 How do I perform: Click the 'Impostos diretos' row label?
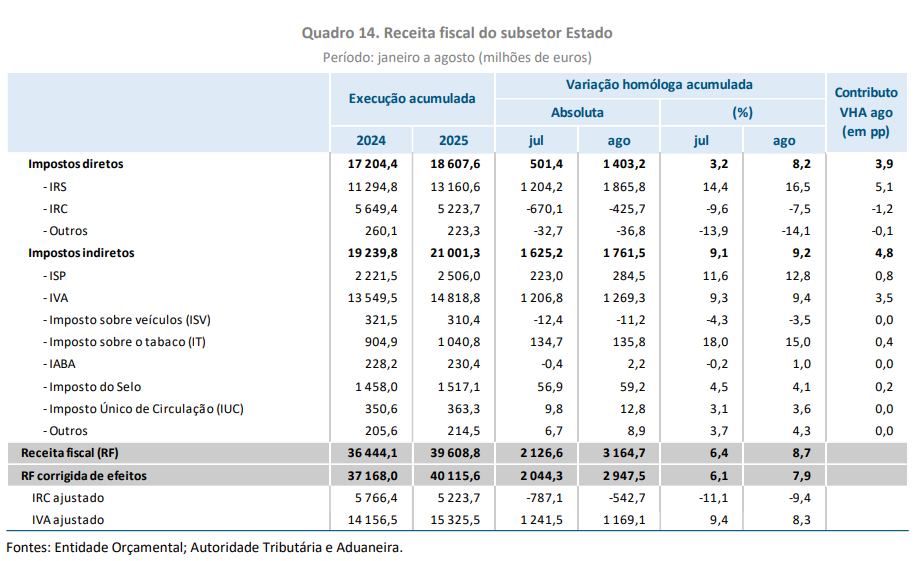tap(75, 163)
